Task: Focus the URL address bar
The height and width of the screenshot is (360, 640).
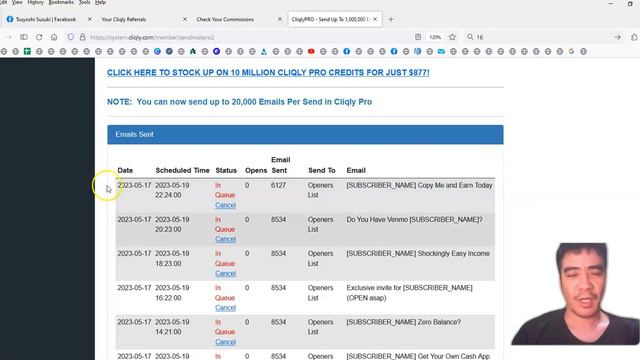Action: click(245, 37)
